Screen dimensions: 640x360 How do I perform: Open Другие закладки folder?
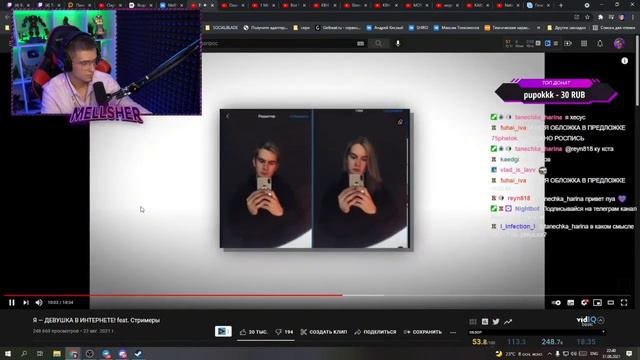(567, 28)
